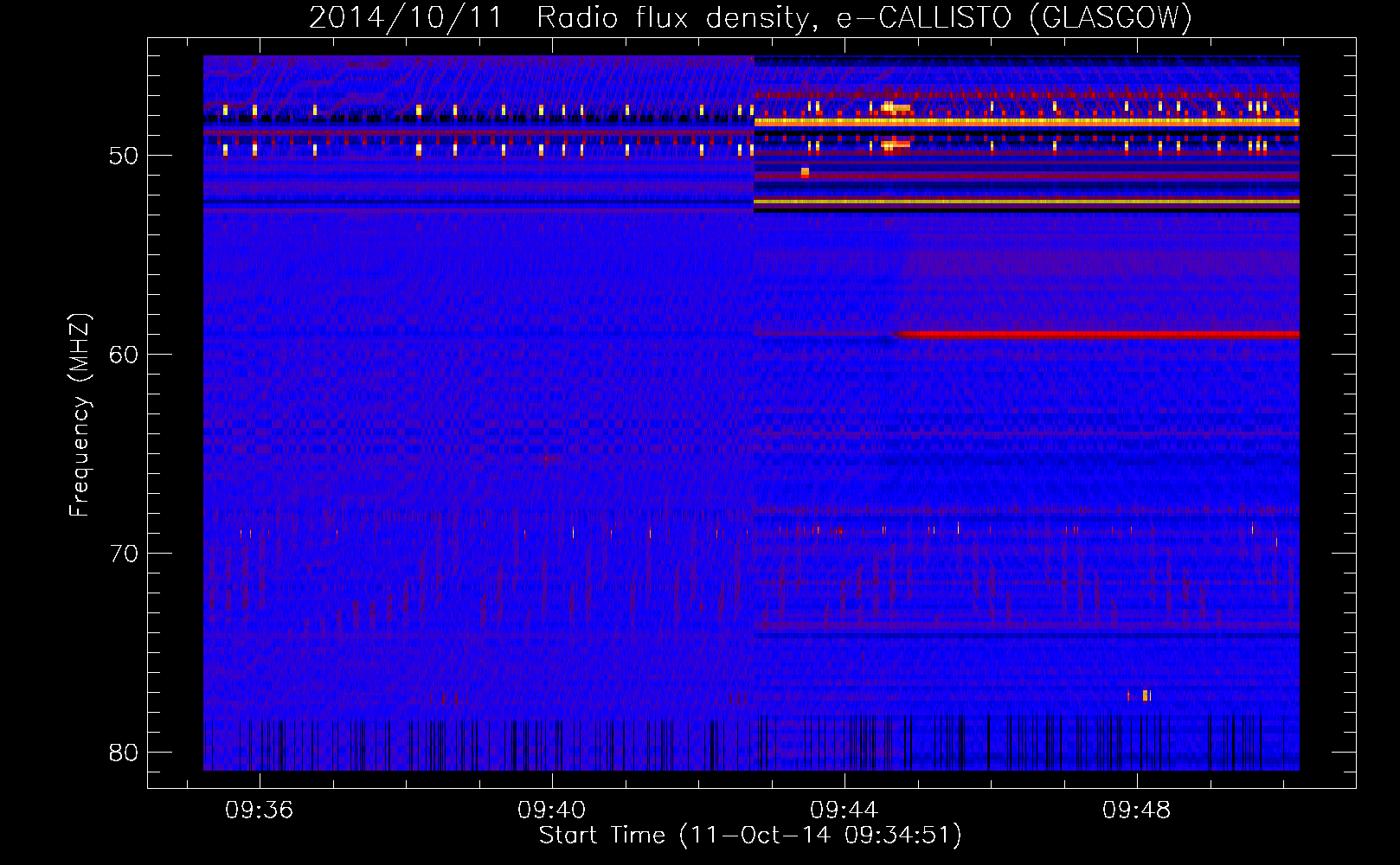The image size is (1400, 865).
Task: Click the Frequency (MHZ) axis label
Action: [79, 414]
